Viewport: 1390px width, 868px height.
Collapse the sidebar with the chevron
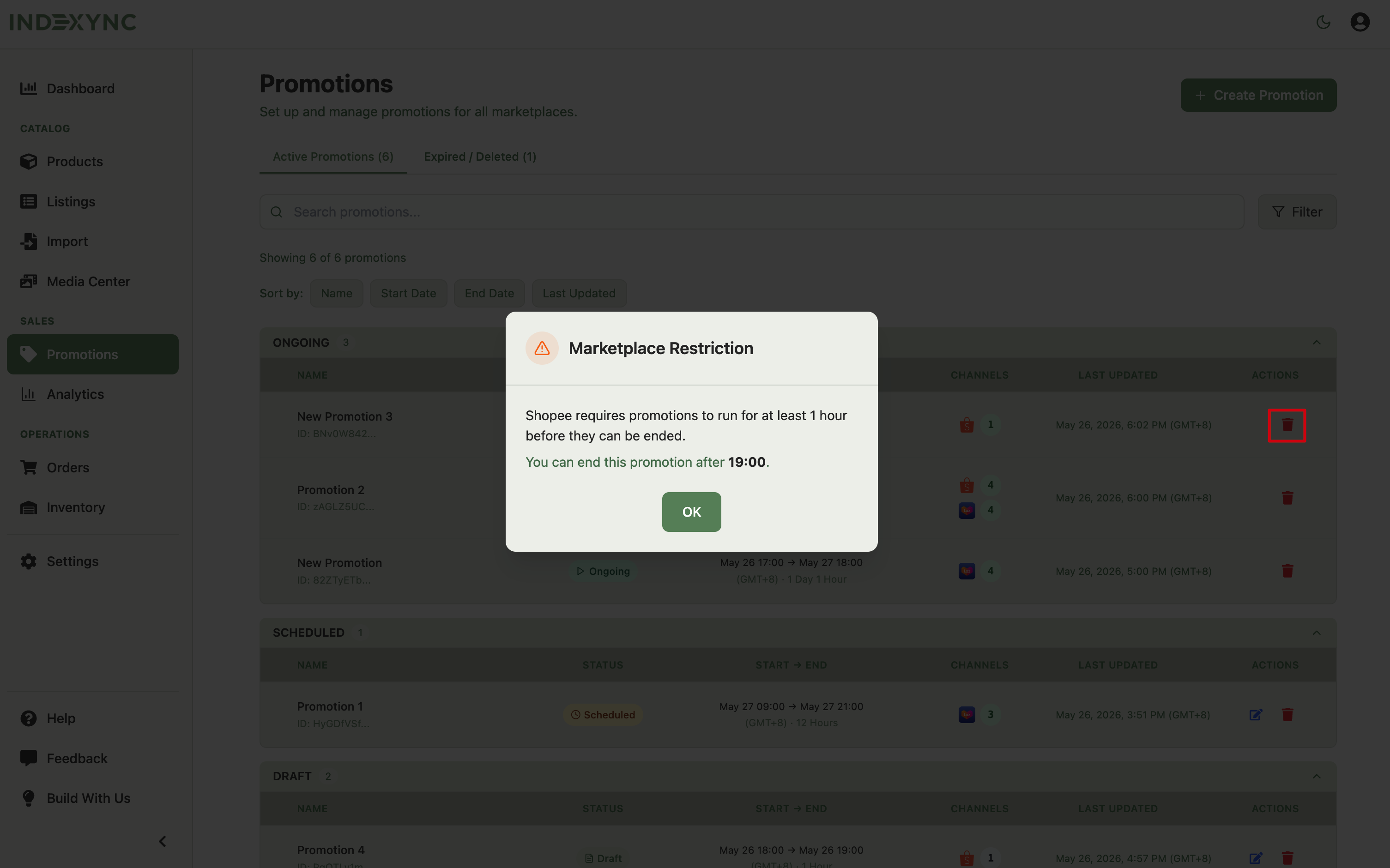[x=163, y=842]
